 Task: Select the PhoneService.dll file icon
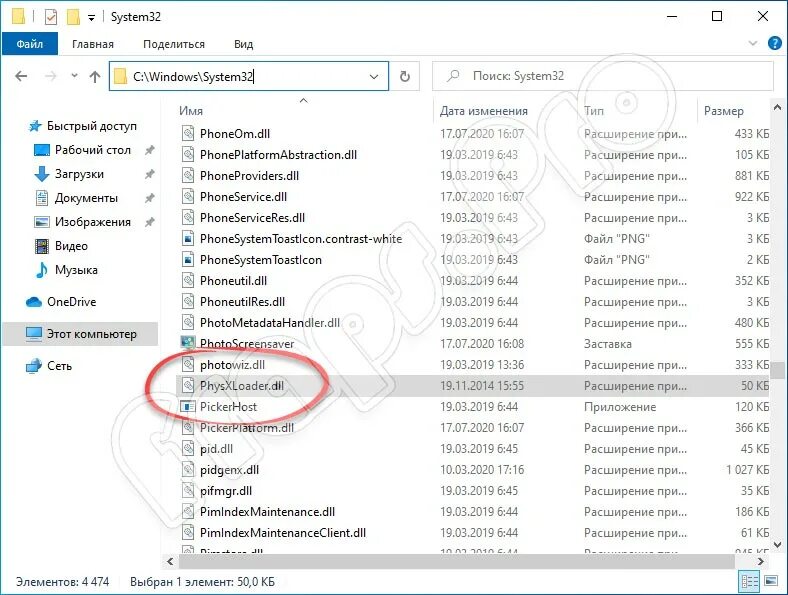187,196
